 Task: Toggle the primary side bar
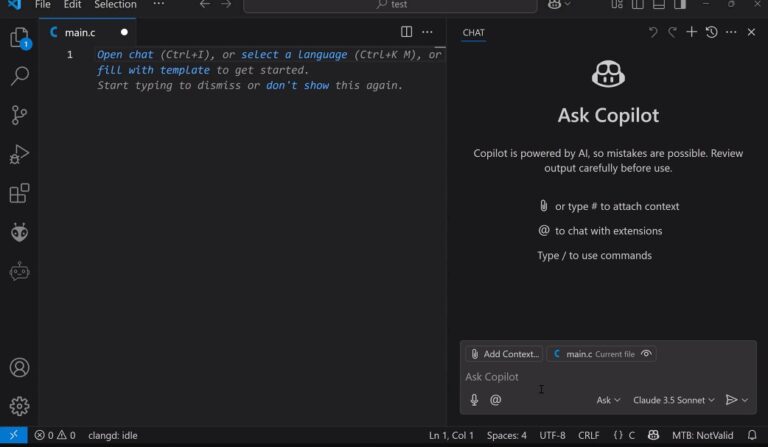click(638, 4)
